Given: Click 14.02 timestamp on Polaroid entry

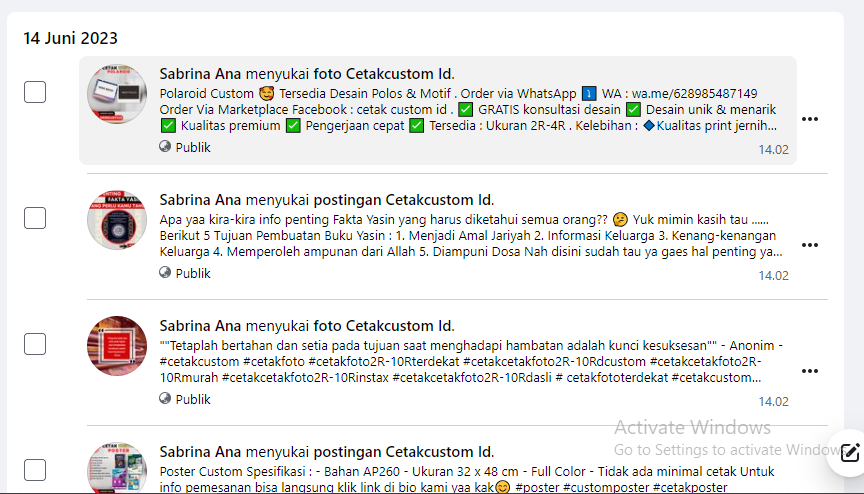Looking at the screenshot, I should point(773,150).
